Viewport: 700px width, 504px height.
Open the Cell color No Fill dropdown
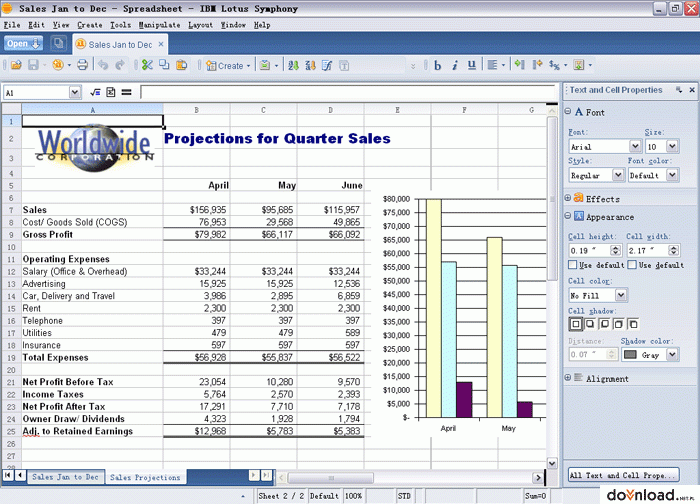[x=621, y=295]
